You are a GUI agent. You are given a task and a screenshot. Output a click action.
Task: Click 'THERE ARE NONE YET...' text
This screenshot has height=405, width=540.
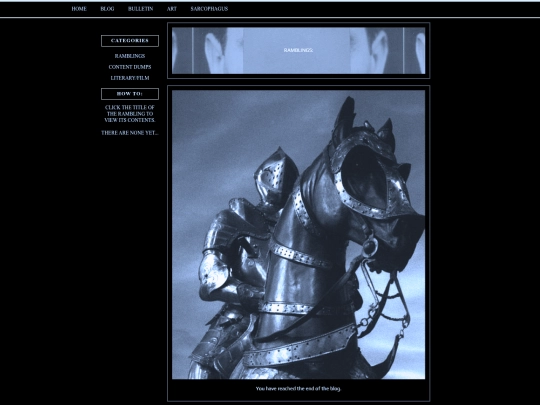click(x=130, y=133)
